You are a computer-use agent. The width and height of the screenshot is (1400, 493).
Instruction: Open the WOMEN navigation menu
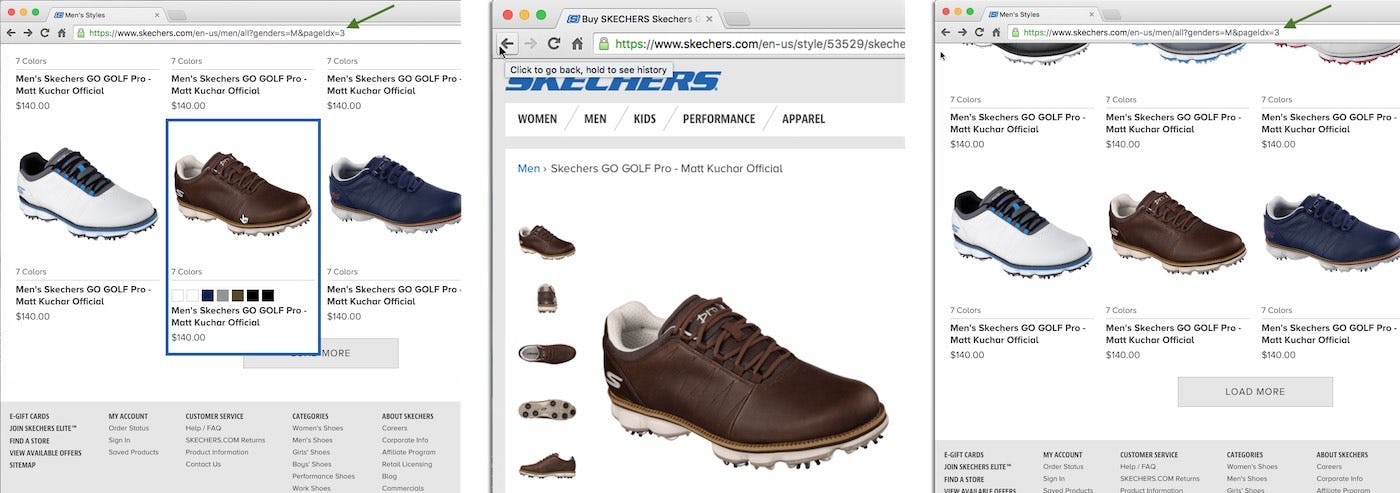point(537,119)
